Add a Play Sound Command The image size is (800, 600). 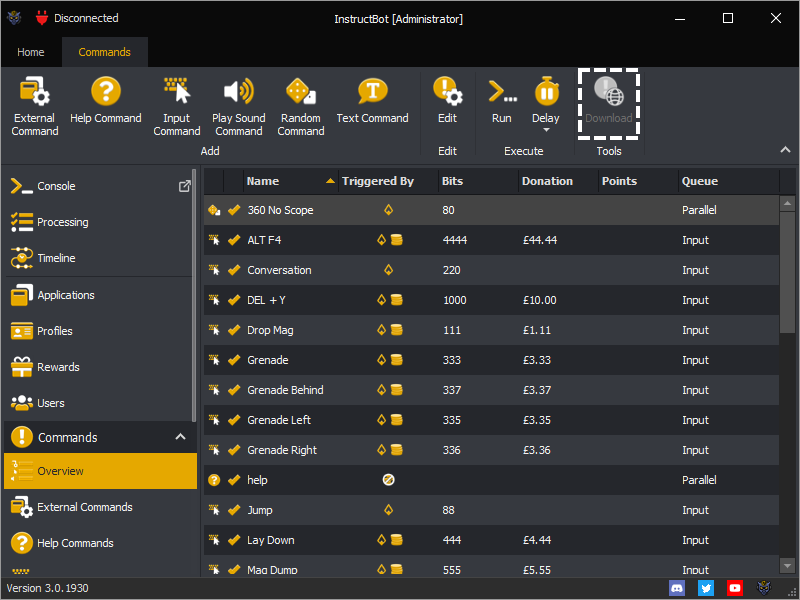click(239, 106)
